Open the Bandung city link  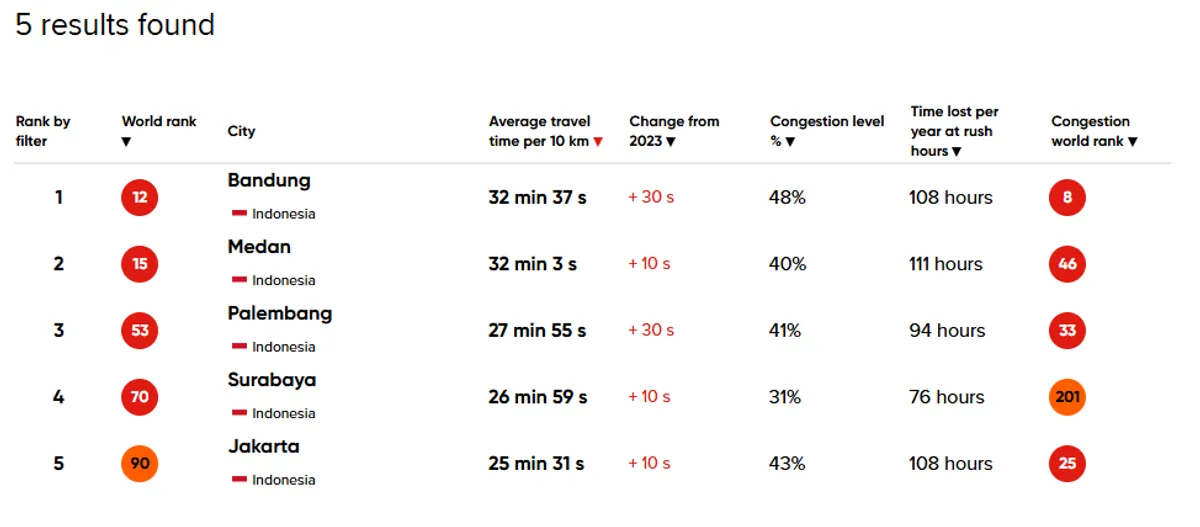tap(269, 181)
